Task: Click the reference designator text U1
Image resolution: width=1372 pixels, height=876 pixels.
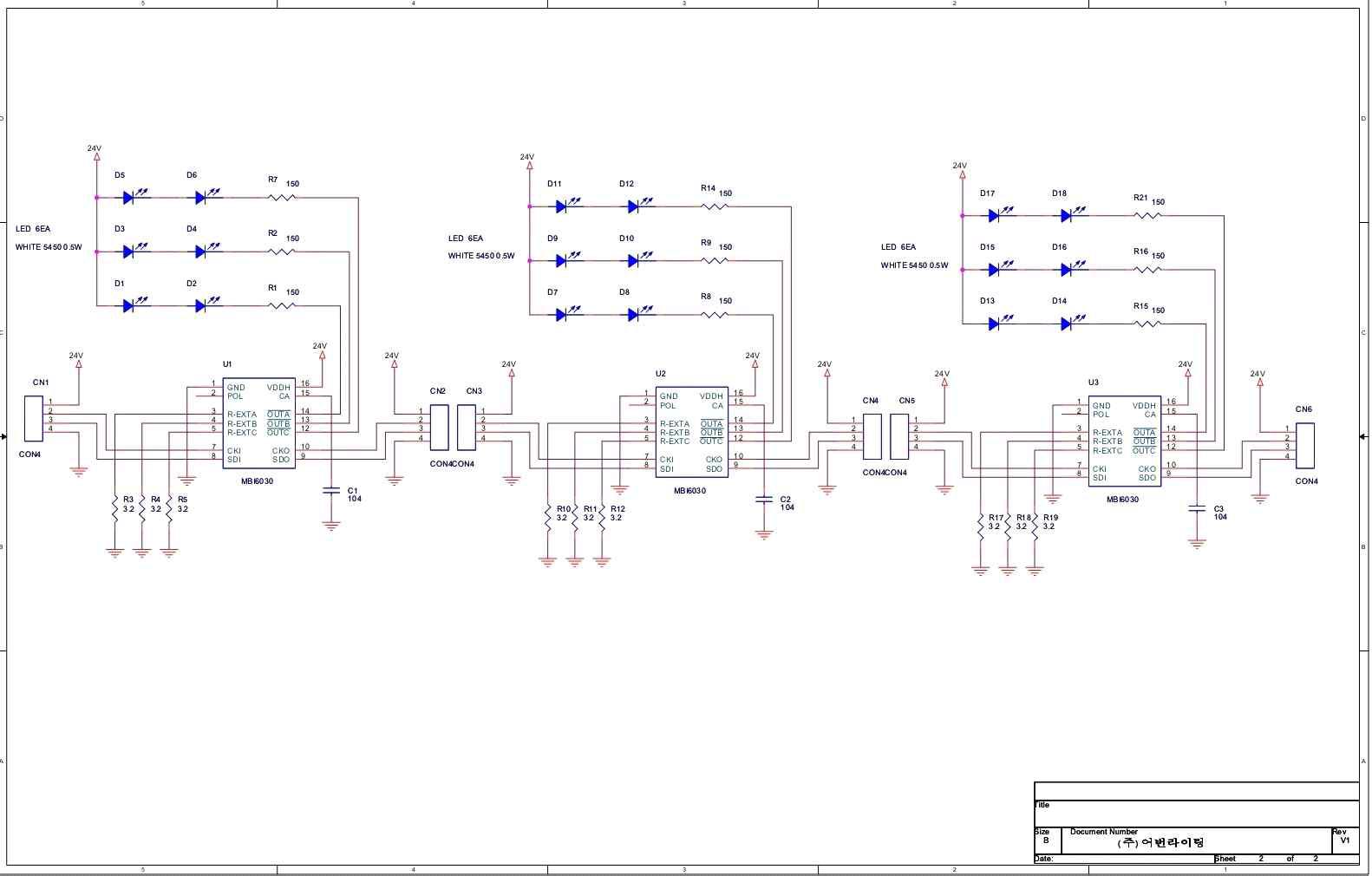Action: 227,364
